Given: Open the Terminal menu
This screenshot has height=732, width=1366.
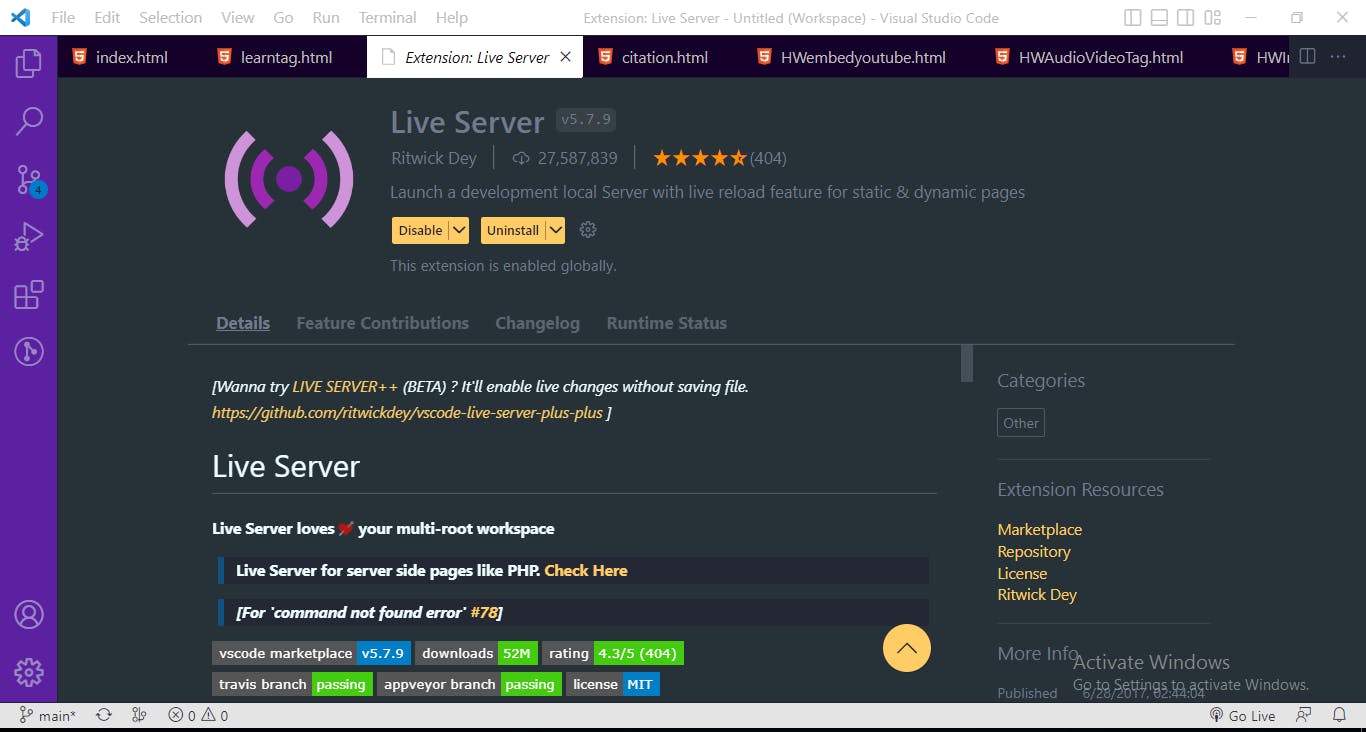Looking at the screenshot, I should pyautogui.click(x=387, y=18).
